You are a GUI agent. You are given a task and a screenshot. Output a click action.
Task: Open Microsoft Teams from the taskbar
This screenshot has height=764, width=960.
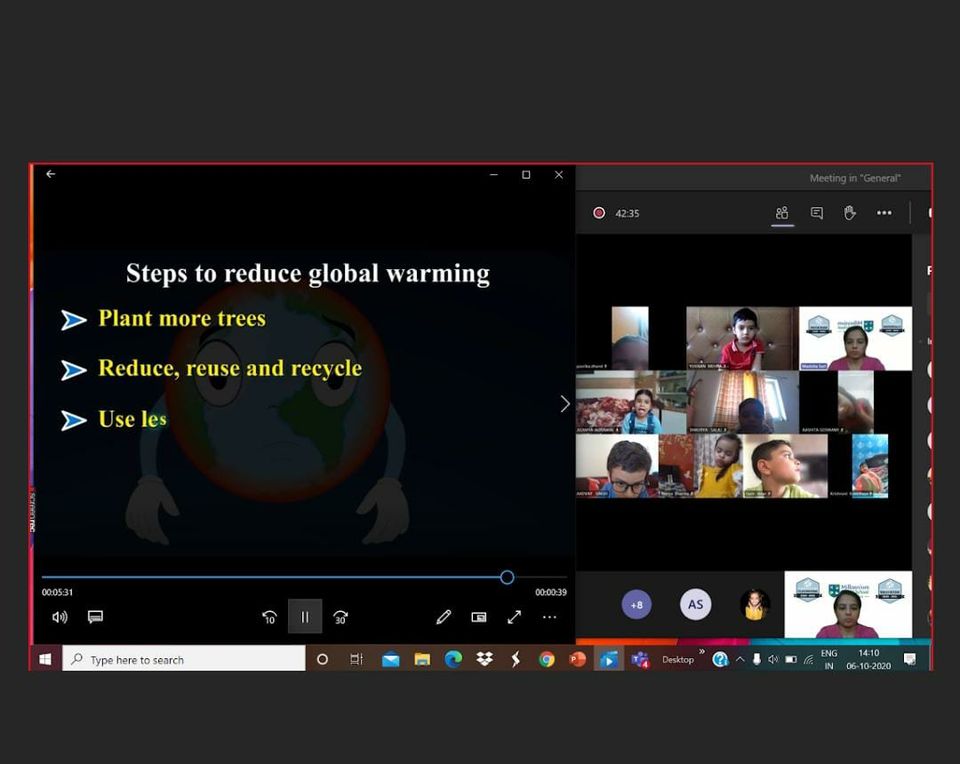pyautogui.click(x=640, y=660)
